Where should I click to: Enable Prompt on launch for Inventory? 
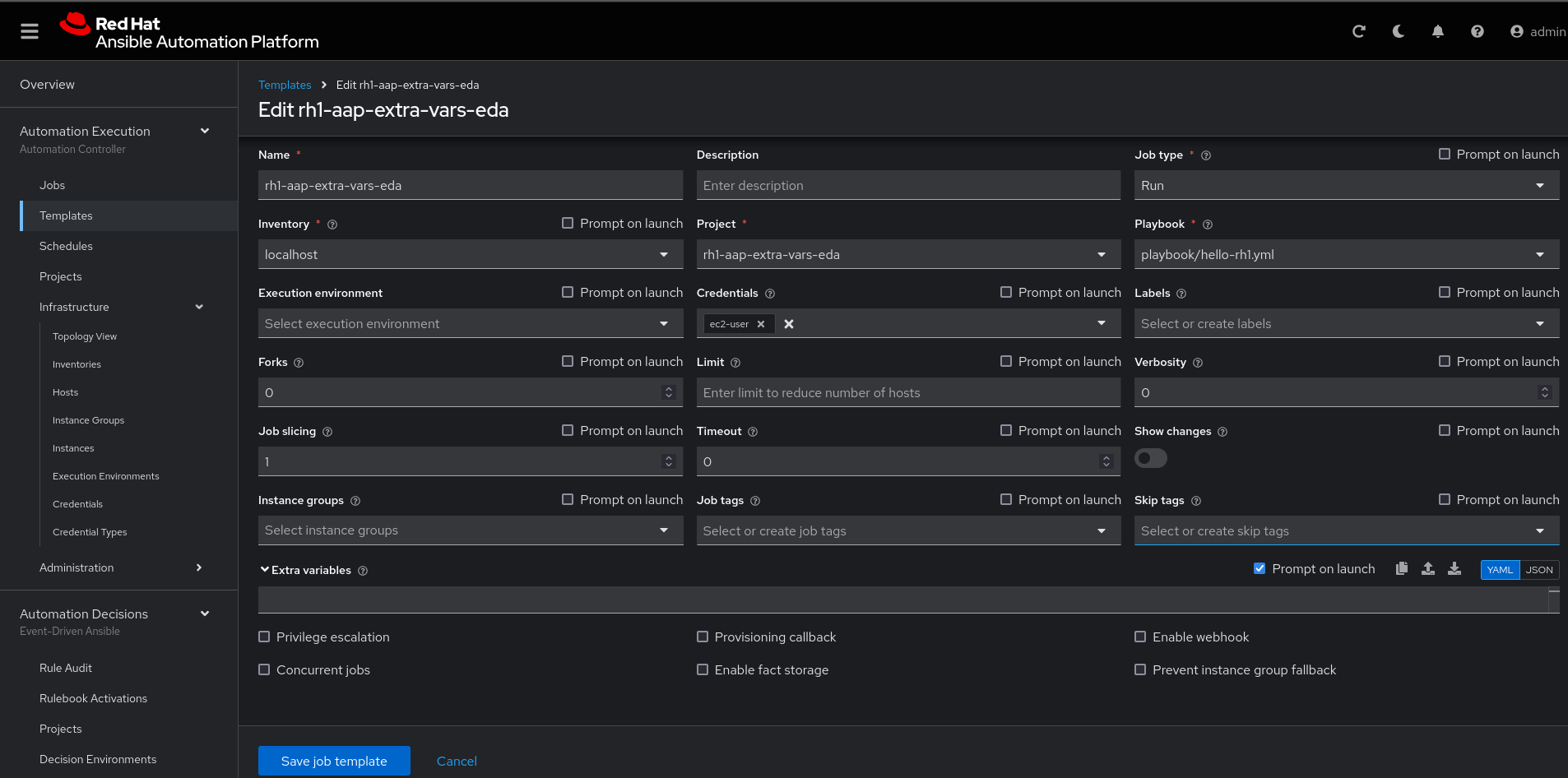568,223
